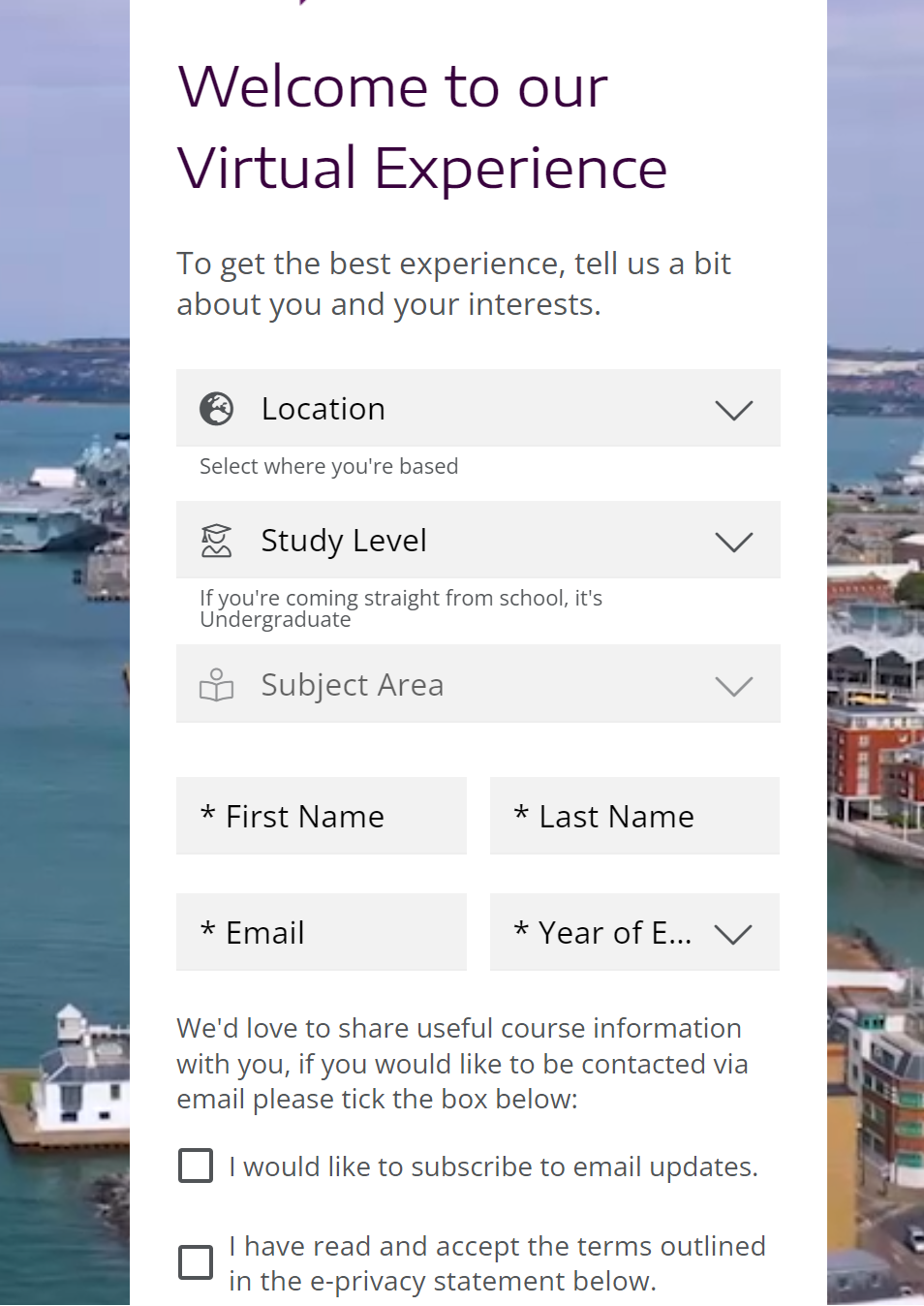Screen dimensions: 924x1306
Task: Open the Location dropdown field
Action: coord(478,408)
